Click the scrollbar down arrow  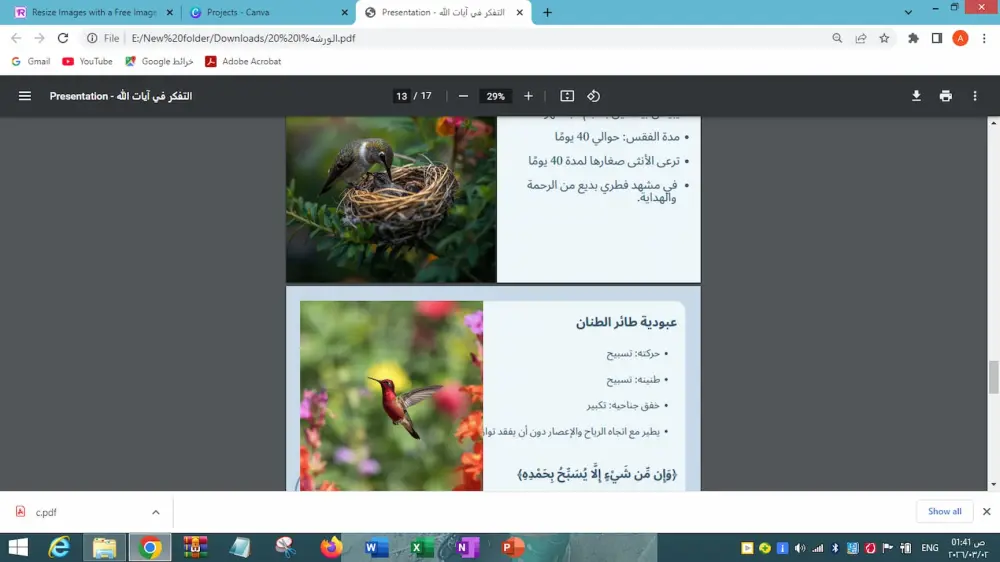tap(993, 485)
